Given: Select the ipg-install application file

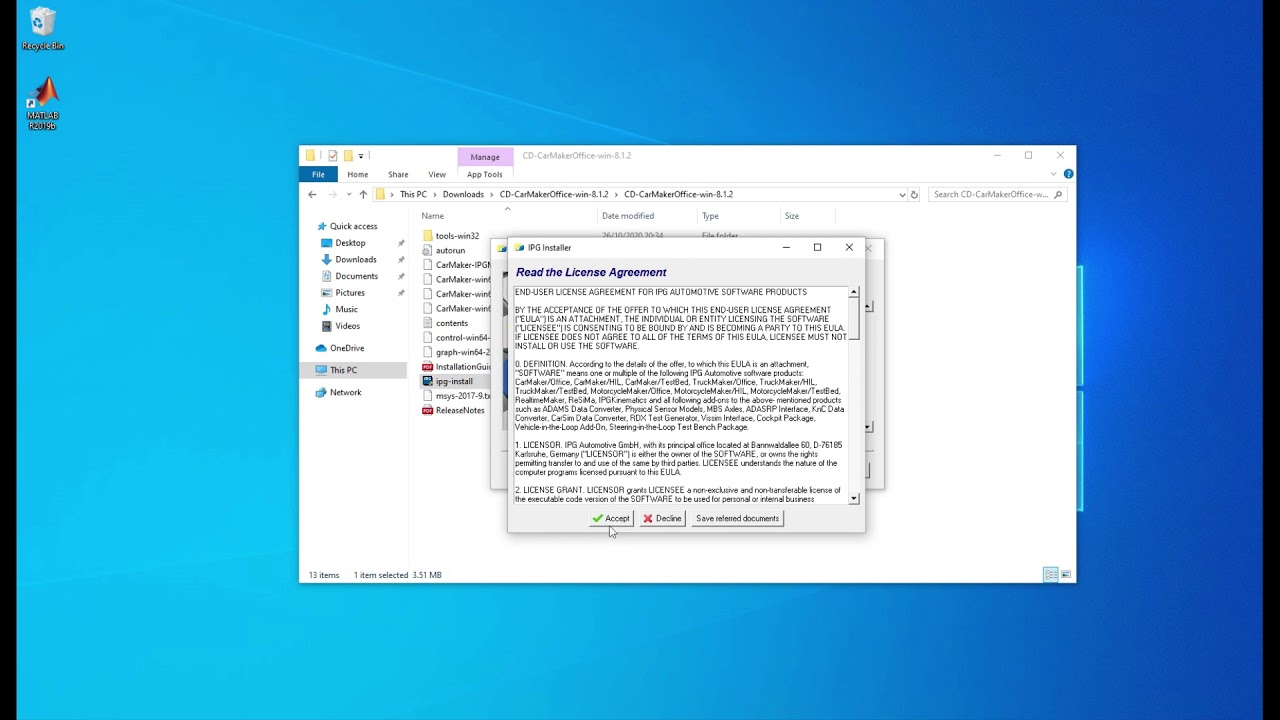Looking at the screenshot, I should point(453,381).
